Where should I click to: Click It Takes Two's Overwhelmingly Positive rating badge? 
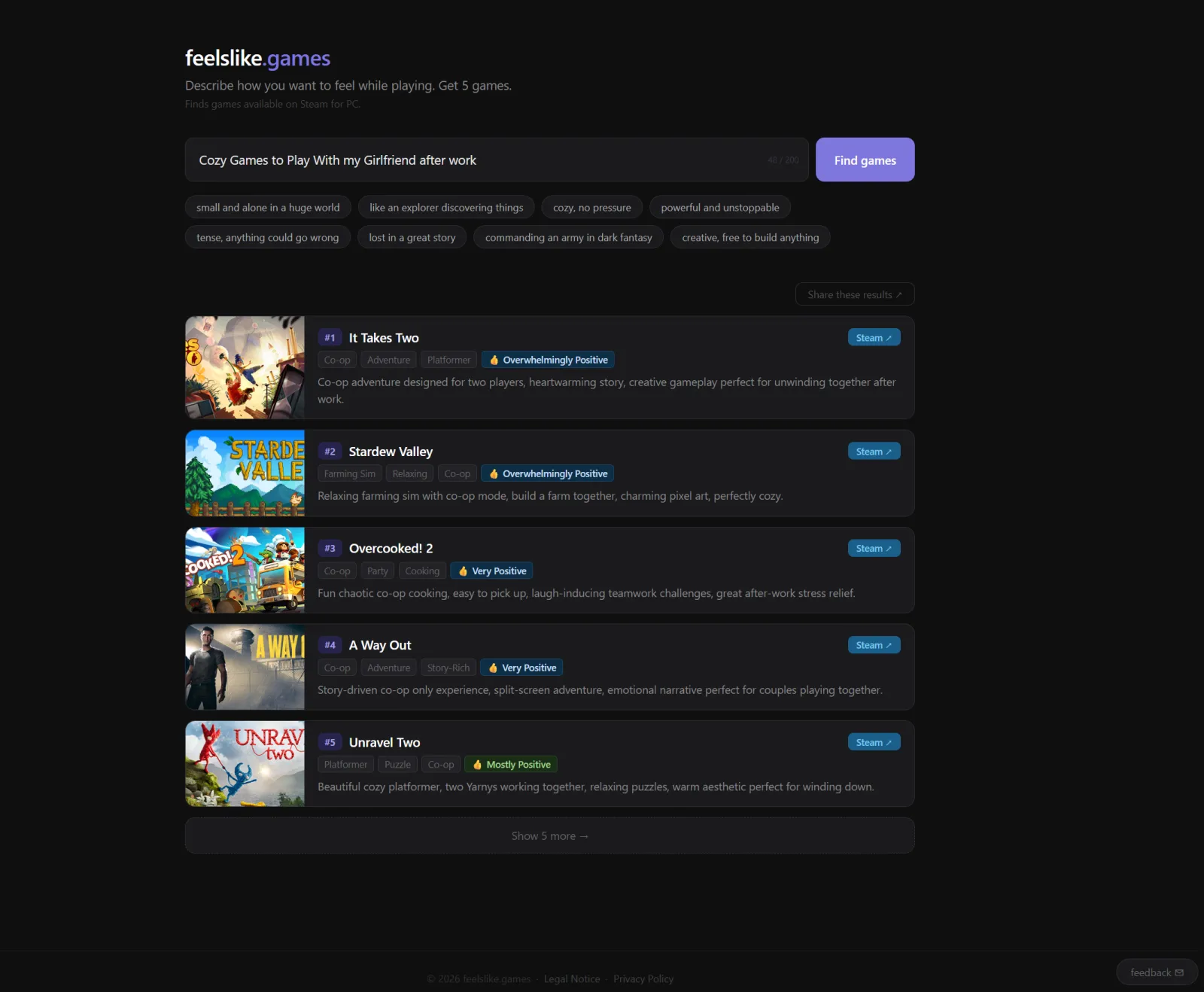tap(548, 360)
